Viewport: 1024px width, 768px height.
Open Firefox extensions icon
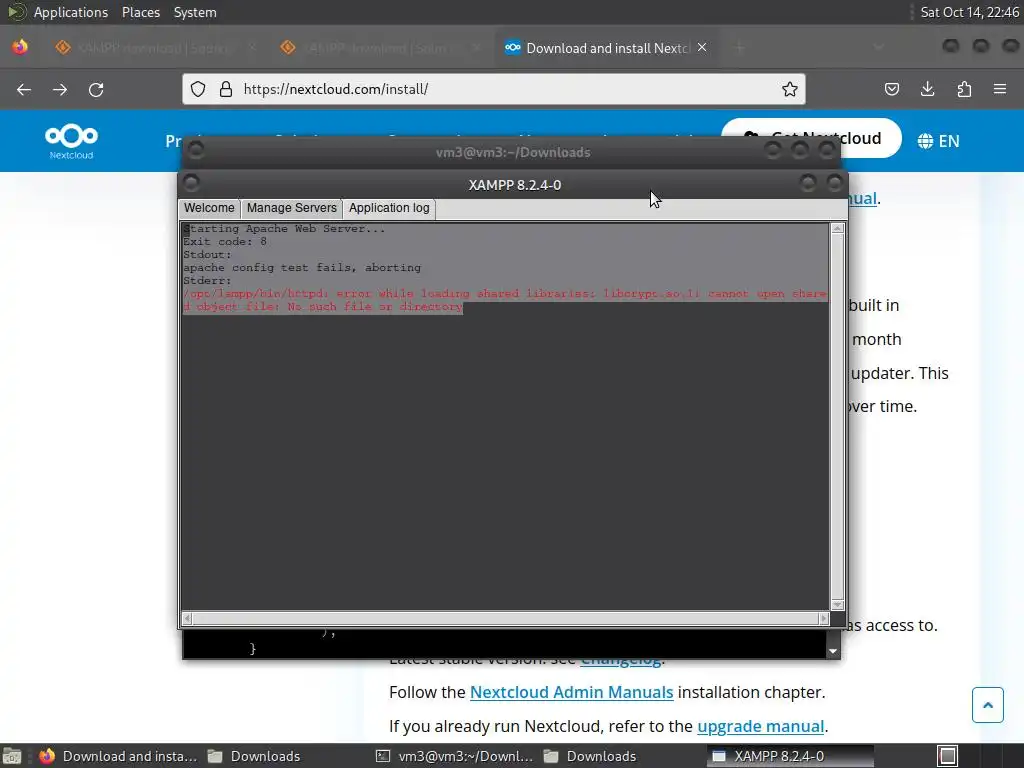tap(964, 89)
